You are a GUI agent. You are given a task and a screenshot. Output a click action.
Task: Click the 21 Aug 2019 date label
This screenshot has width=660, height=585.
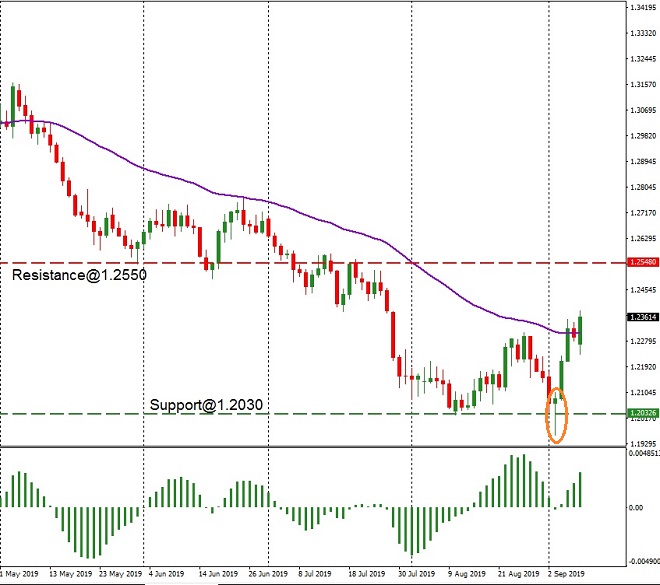coord(518,574)
